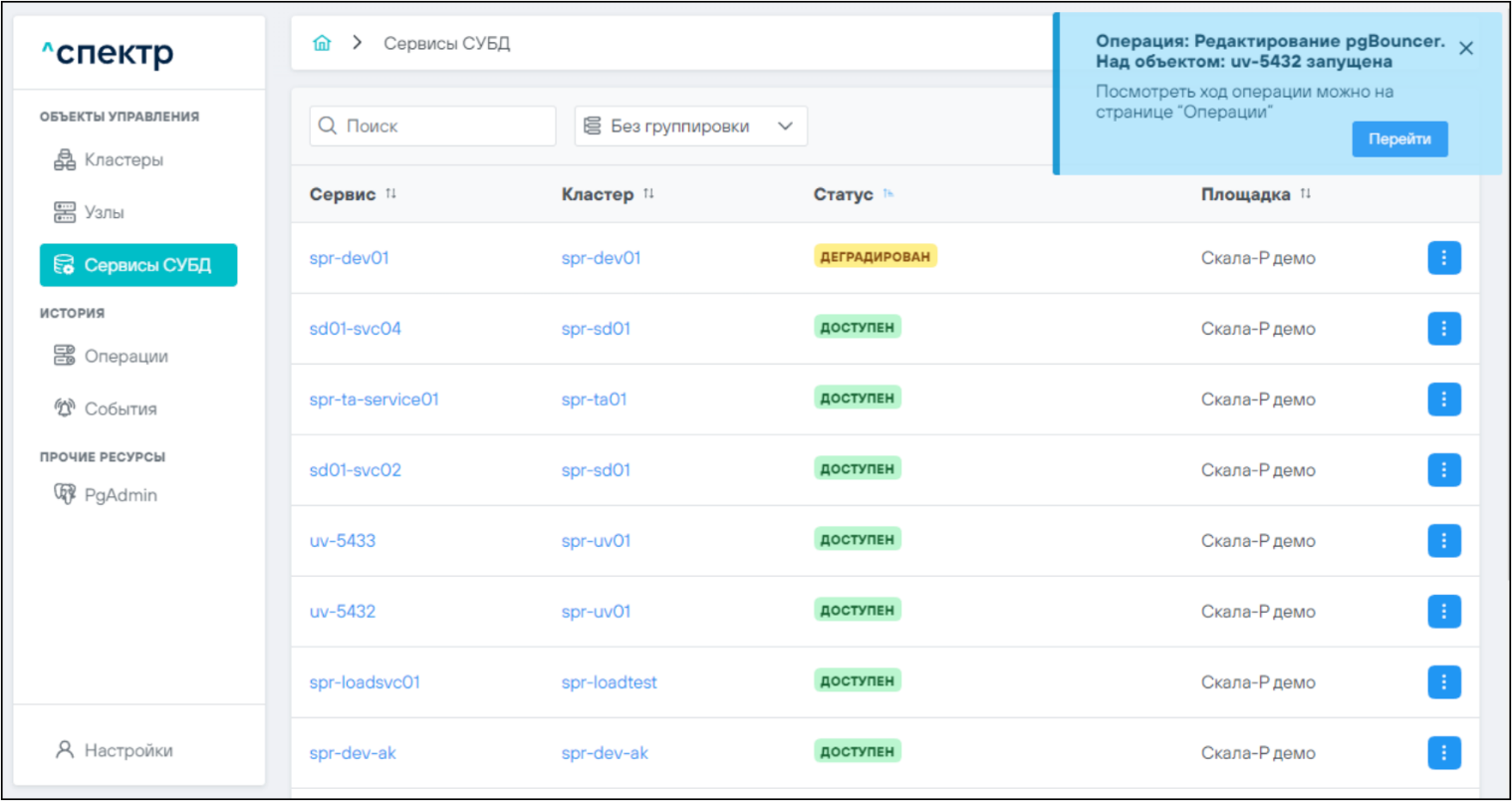Open Настройки at the sidebar bottom
The height and width of the screenshot is (801, 1512).
tap(127, 750)
